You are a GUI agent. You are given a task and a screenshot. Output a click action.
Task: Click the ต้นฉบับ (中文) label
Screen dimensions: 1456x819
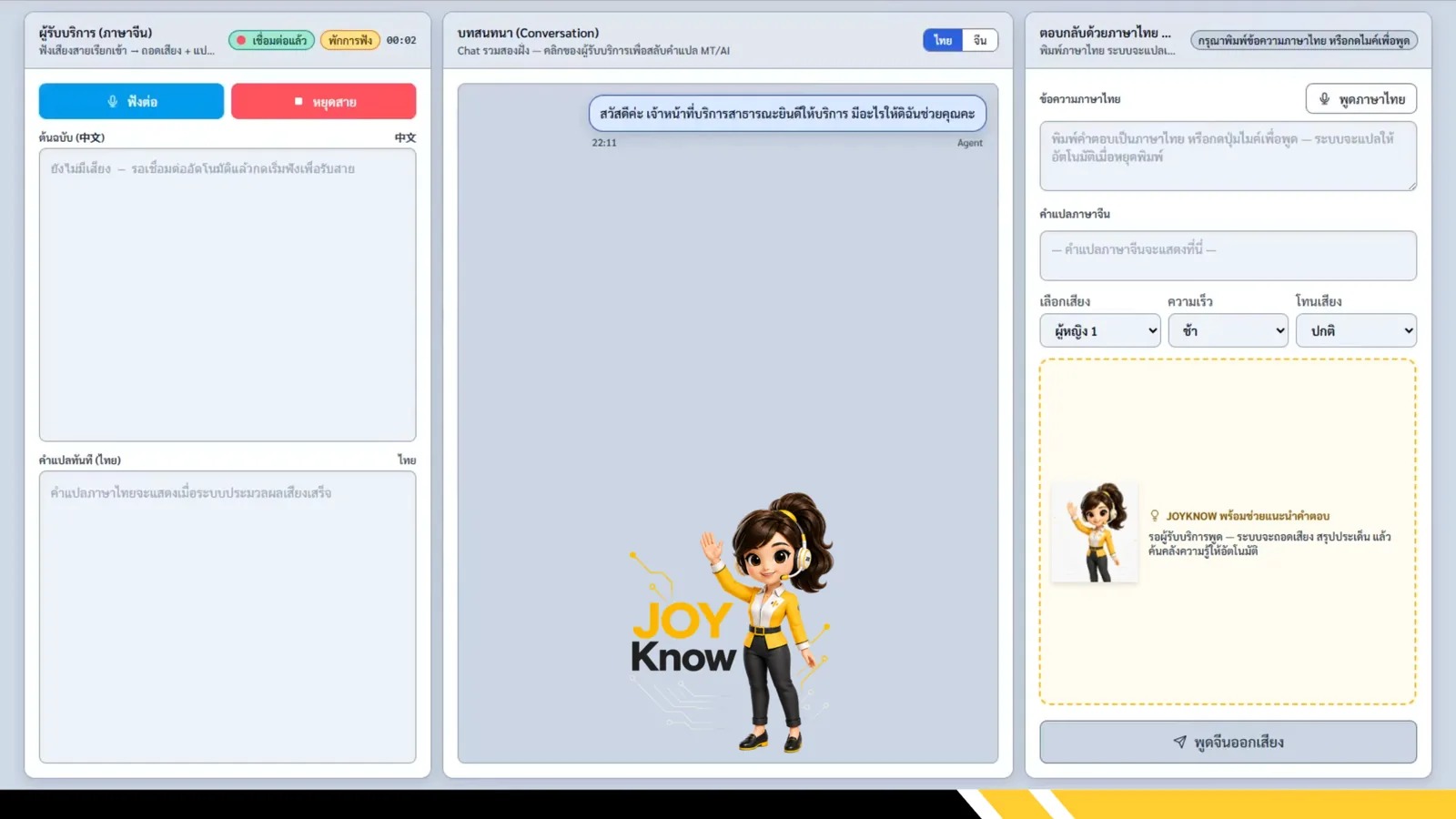point(72,137)
